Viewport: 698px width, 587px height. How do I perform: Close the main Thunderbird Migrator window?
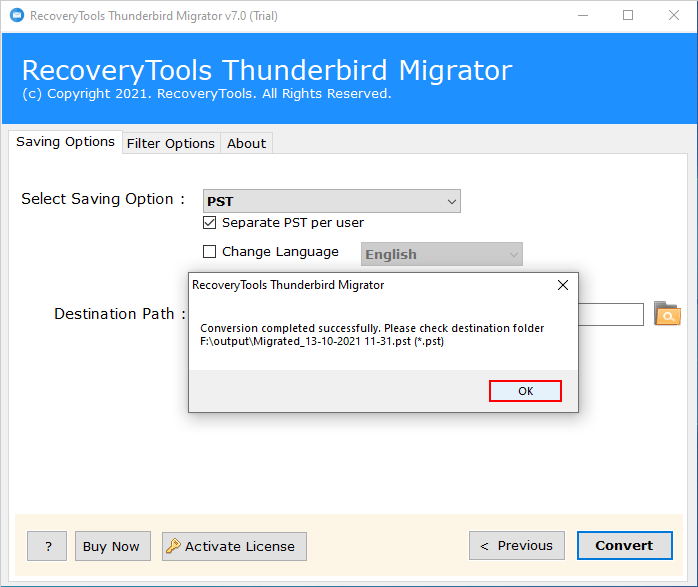coord(674,16)
